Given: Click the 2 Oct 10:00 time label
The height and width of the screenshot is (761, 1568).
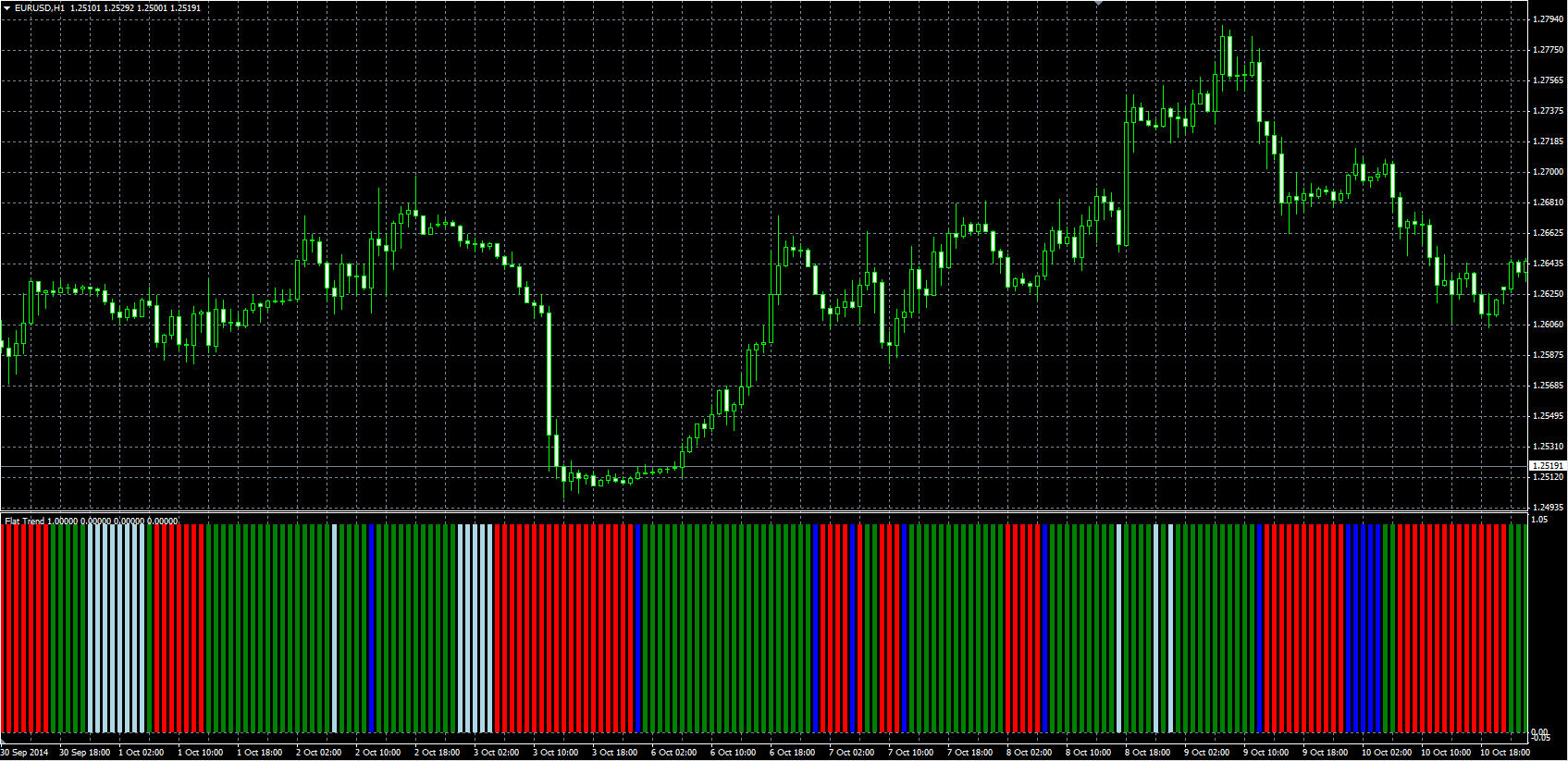Looking at the screenshot, I should coord(378,753).
